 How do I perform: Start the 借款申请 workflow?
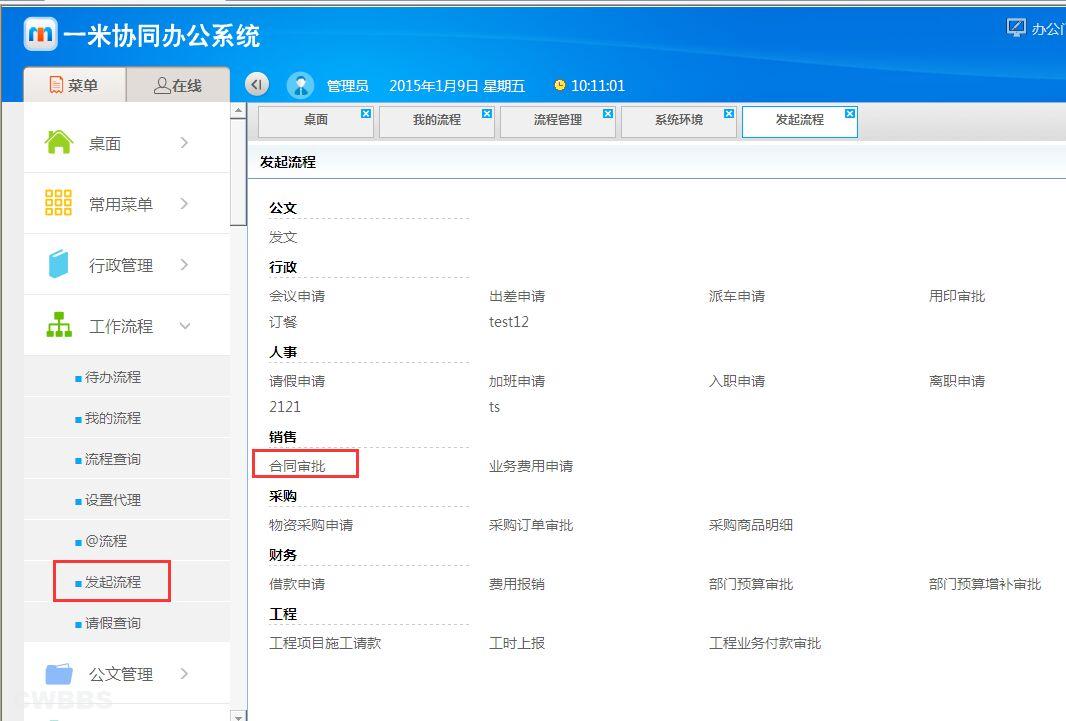297,584
